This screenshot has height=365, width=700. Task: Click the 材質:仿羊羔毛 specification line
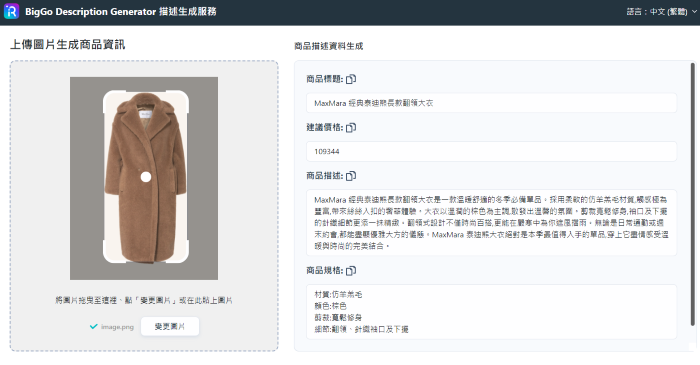(x=338, y=294)
